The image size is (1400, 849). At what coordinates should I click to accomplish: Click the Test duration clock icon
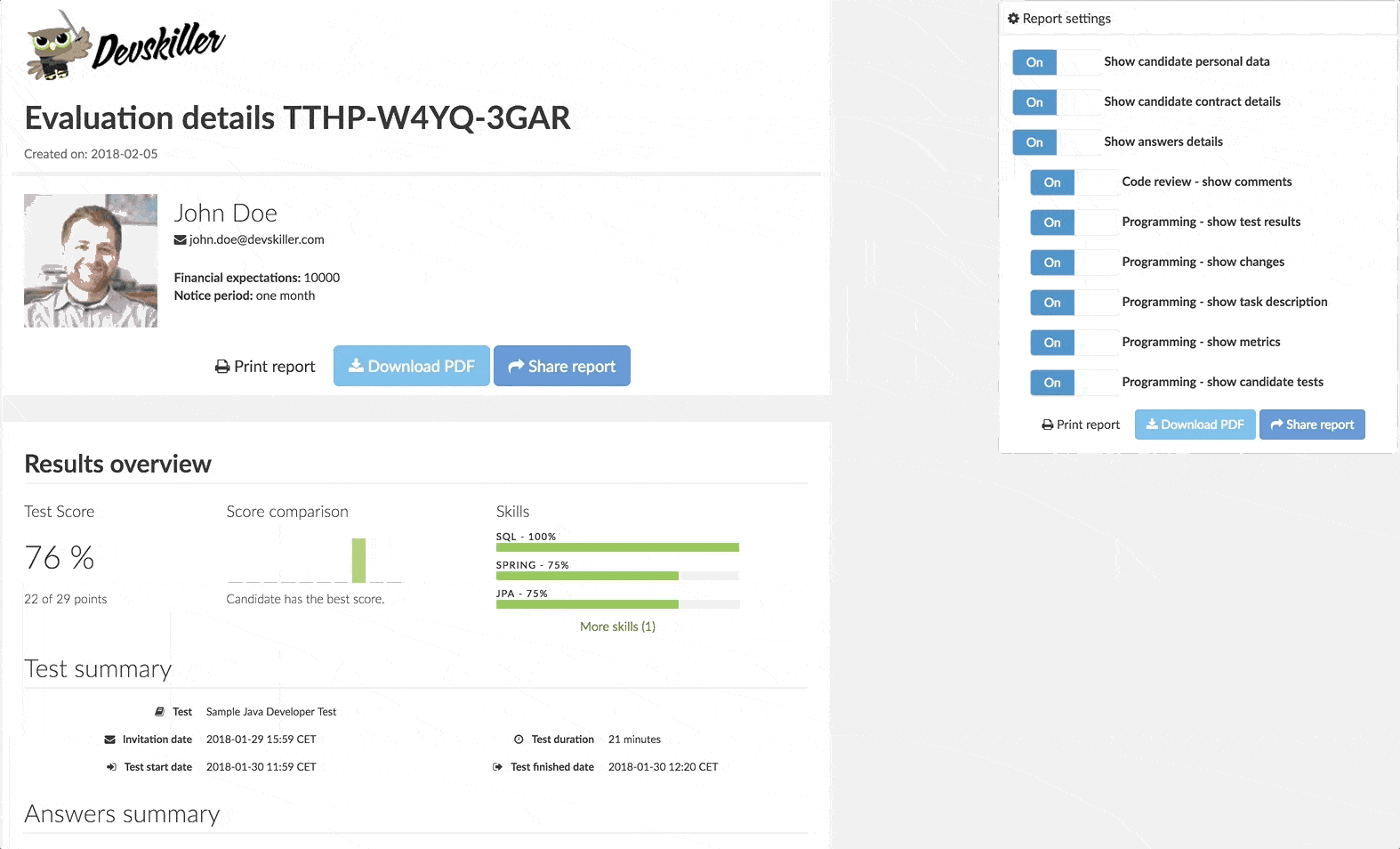click(519, 740)
